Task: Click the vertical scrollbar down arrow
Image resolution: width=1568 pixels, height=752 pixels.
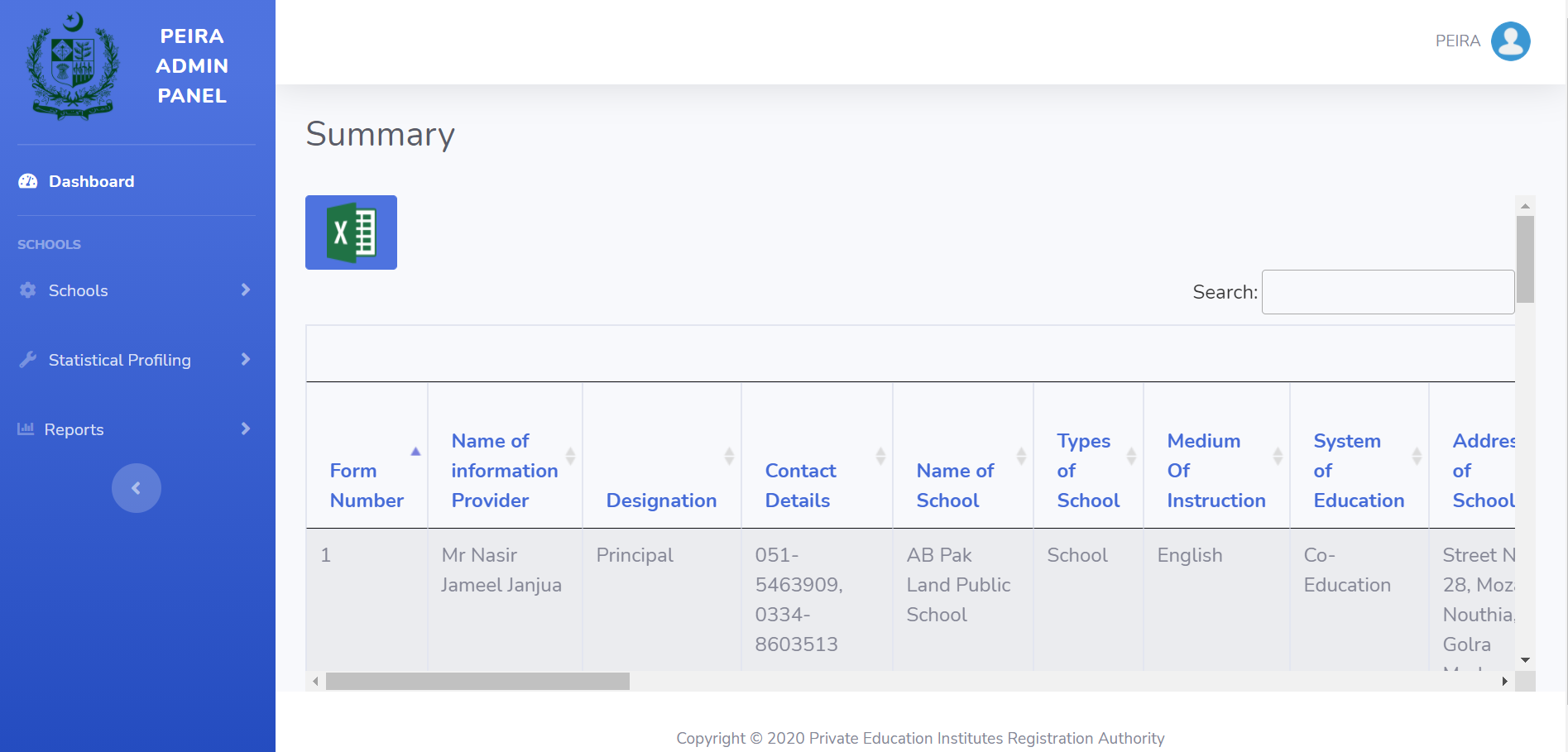Action: (x=1525, y=660)
